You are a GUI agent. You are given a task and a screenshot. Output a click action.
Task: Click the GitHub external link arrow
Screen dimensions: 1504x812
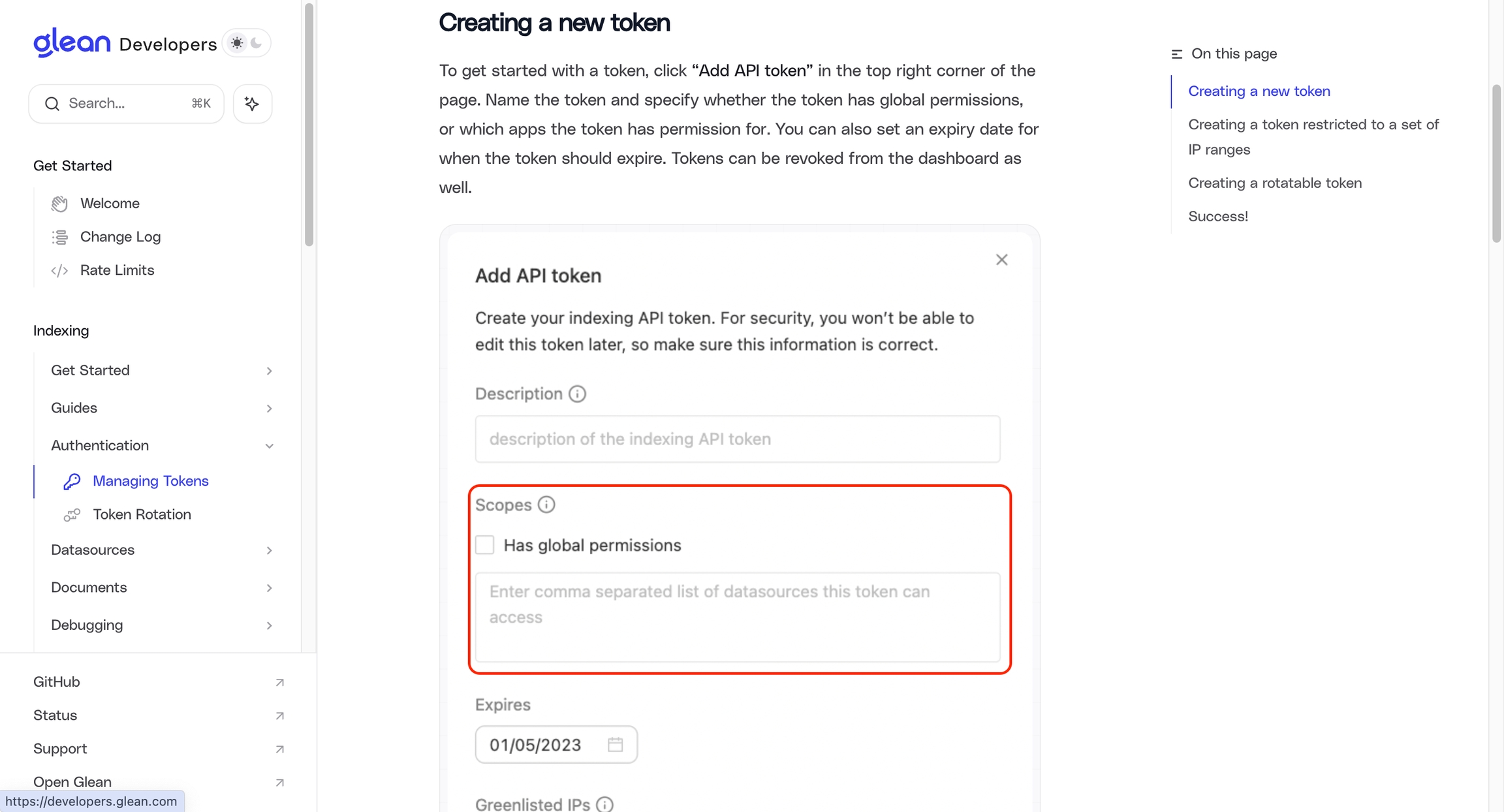coord(279,682)
